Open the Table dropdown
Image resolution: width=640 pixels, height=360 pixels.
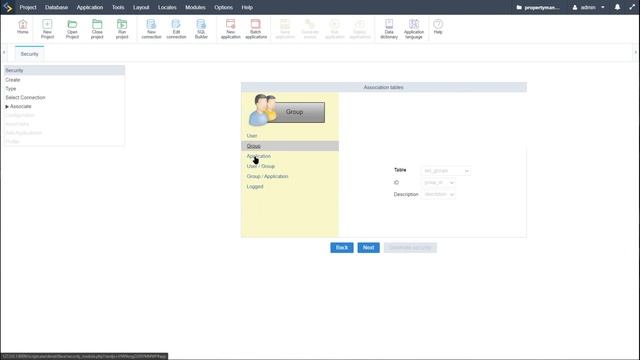tap(446, 171)
